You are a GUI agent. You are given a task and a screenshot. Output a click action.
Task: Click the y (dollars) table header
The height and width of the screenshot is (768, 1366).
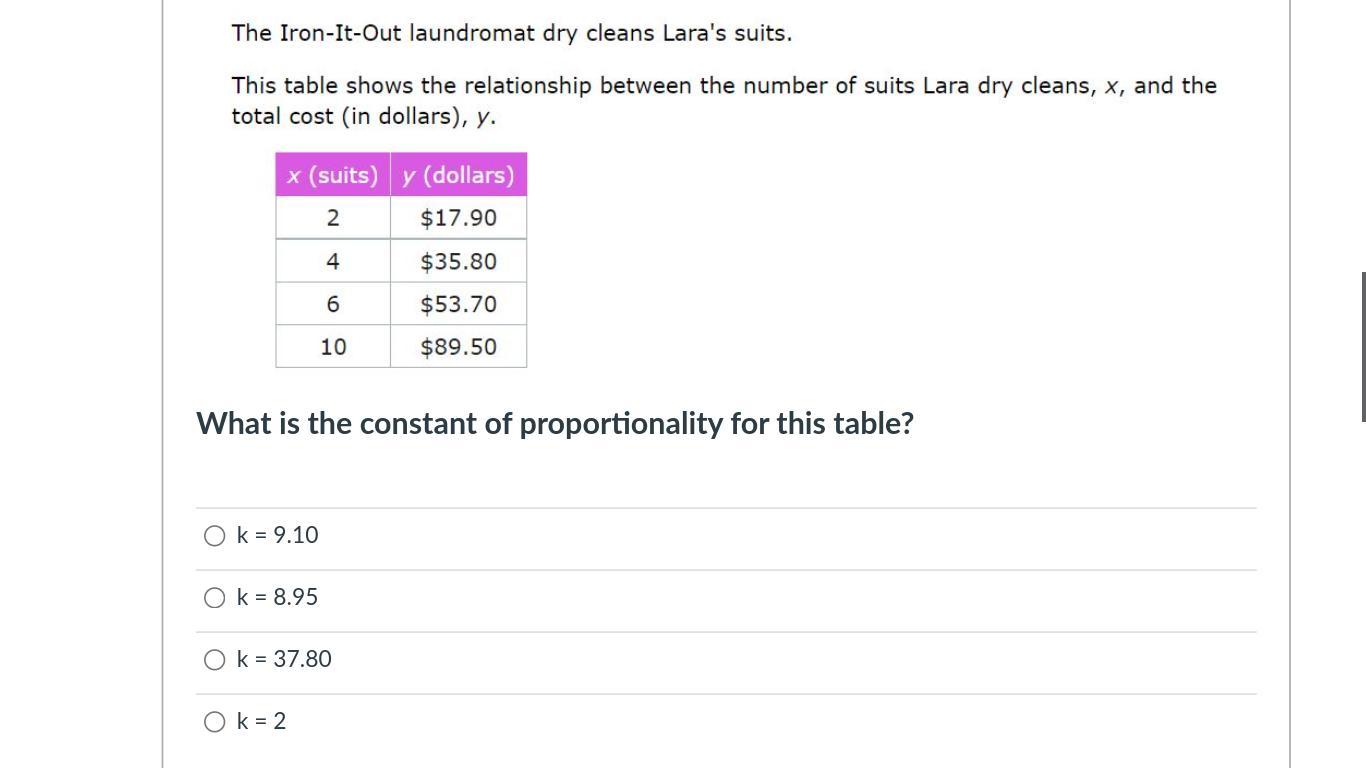pos(458,176)
